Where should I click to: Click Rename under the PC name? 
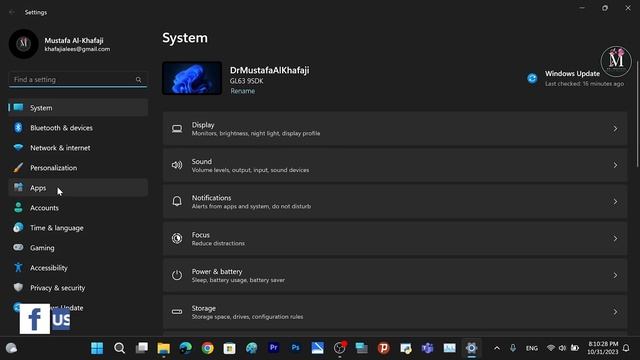click(x=242, y=91)
